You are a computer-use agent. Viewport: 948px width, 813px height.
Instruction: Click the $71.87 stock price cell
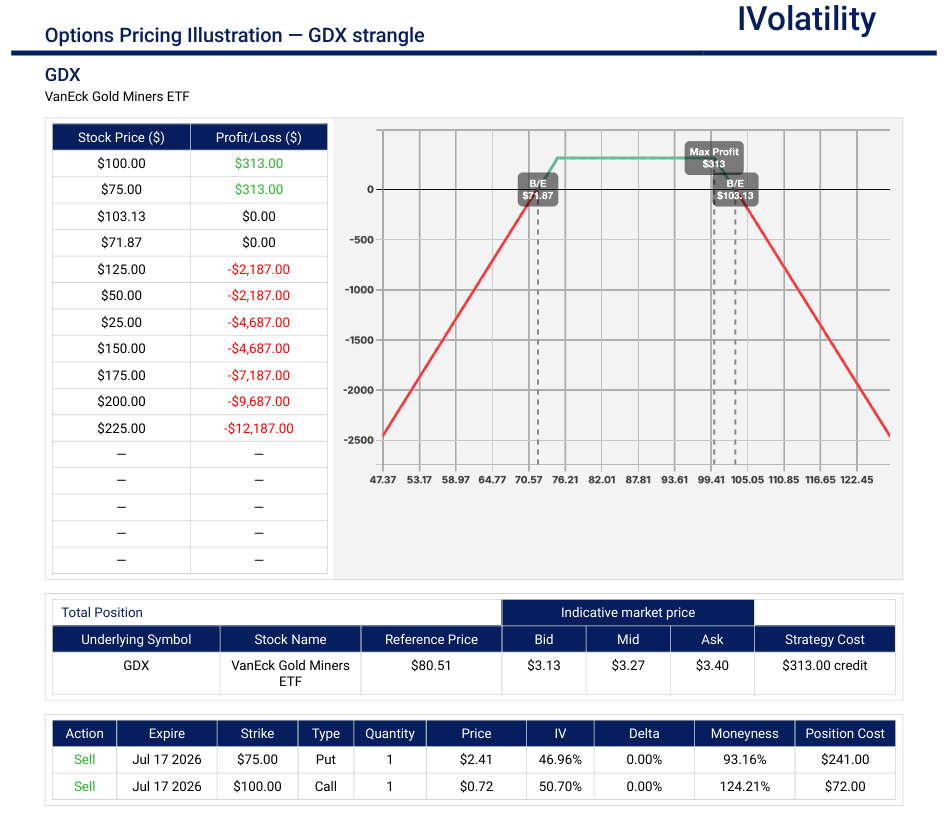pyautogui.click(x=121, y=242)
